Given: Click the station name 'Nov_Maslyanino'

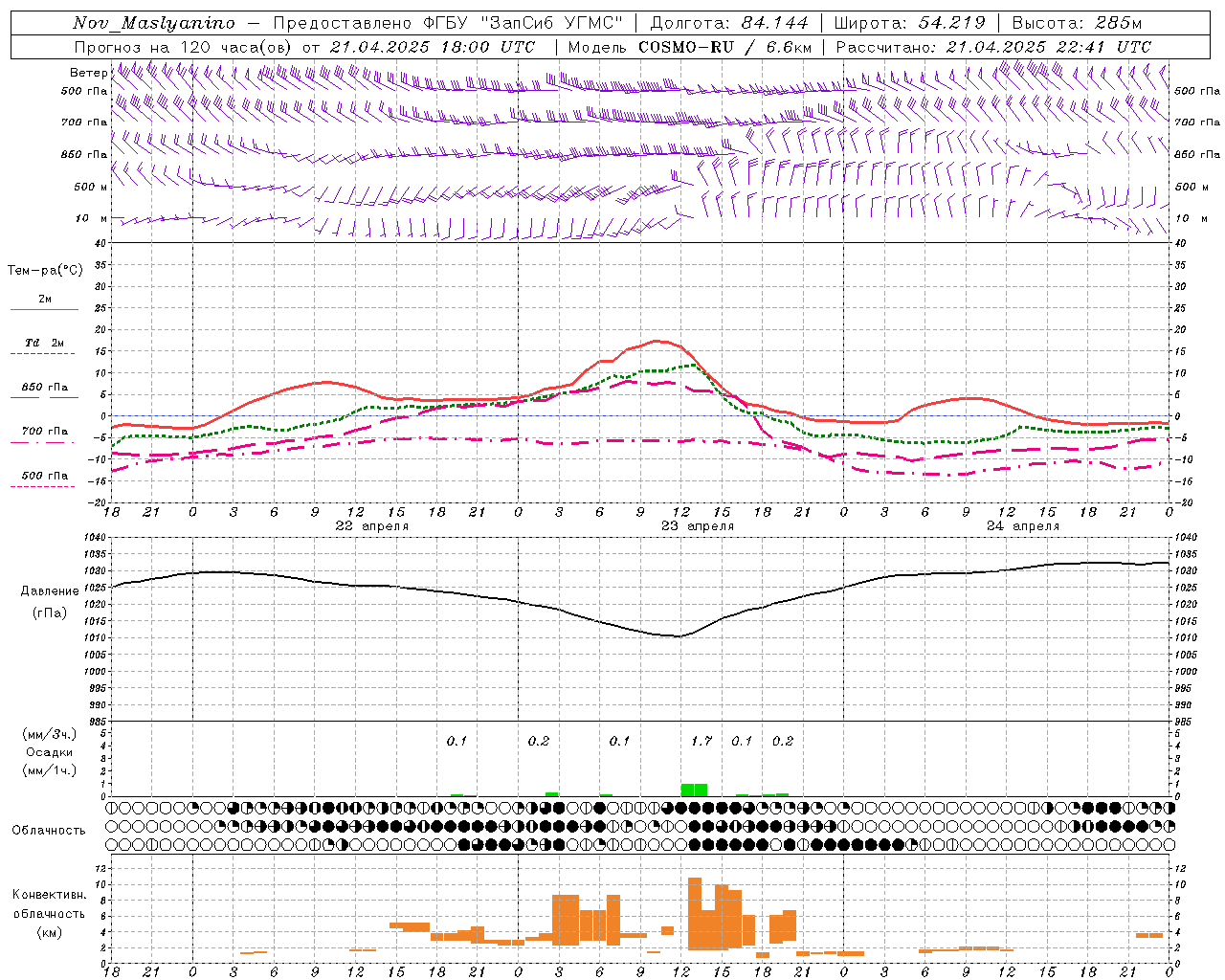Looking at the screenshot, I should 154,23.
